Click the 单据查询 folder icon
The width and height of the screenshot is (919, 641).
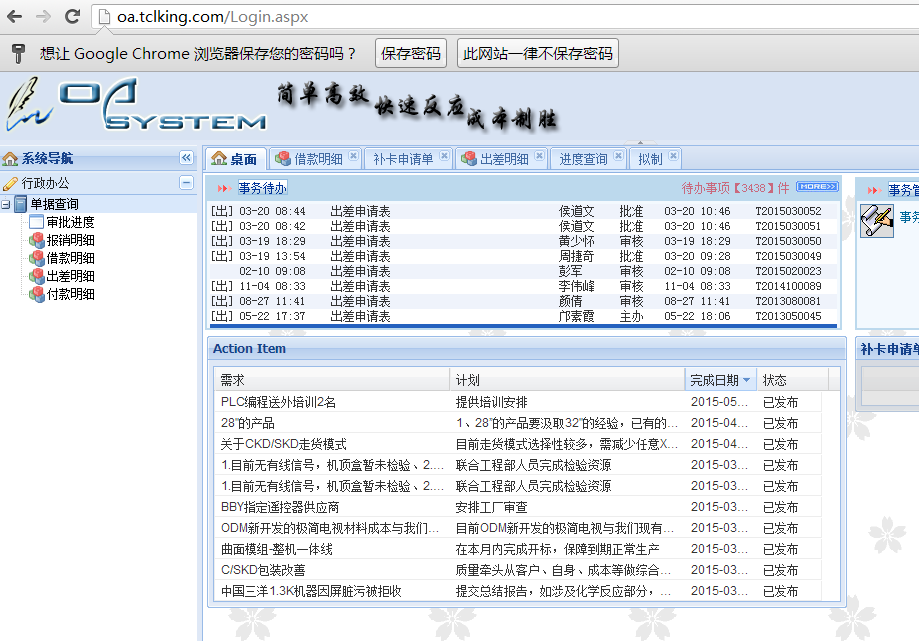click(x=21, y=204)
